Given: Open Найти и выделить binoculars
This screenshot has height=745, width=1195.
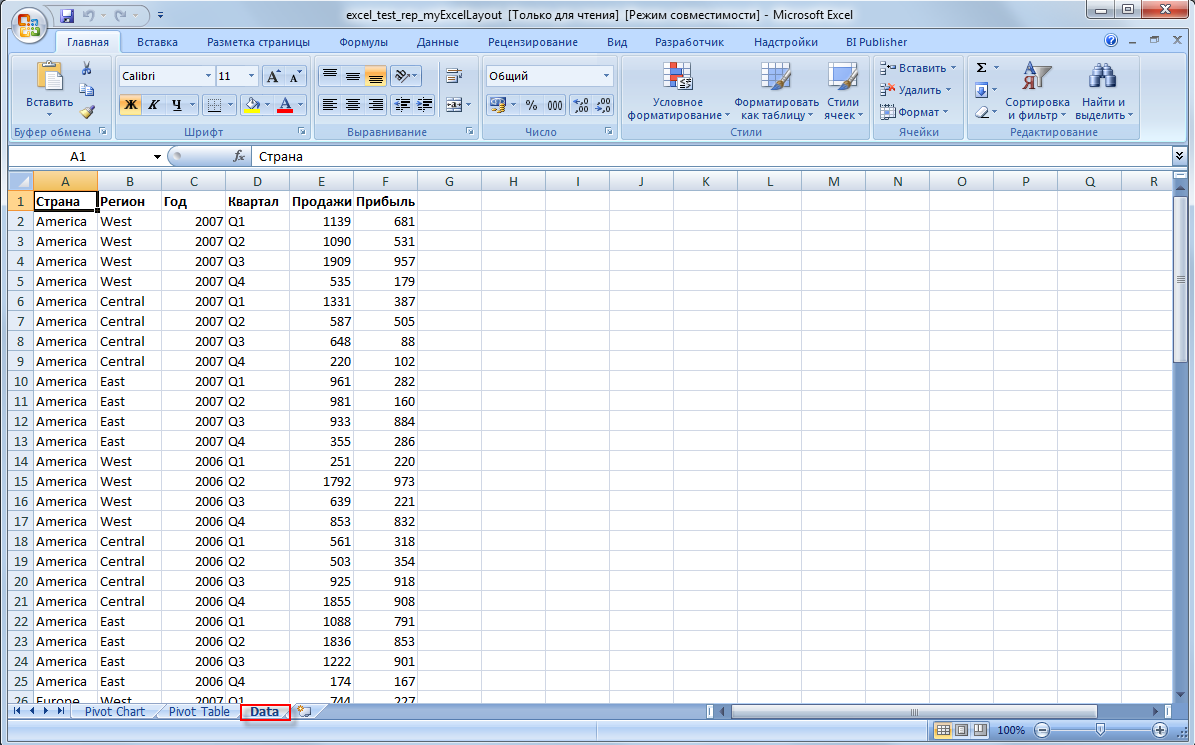Looking at the screenshot, I should click(1104, 91).
